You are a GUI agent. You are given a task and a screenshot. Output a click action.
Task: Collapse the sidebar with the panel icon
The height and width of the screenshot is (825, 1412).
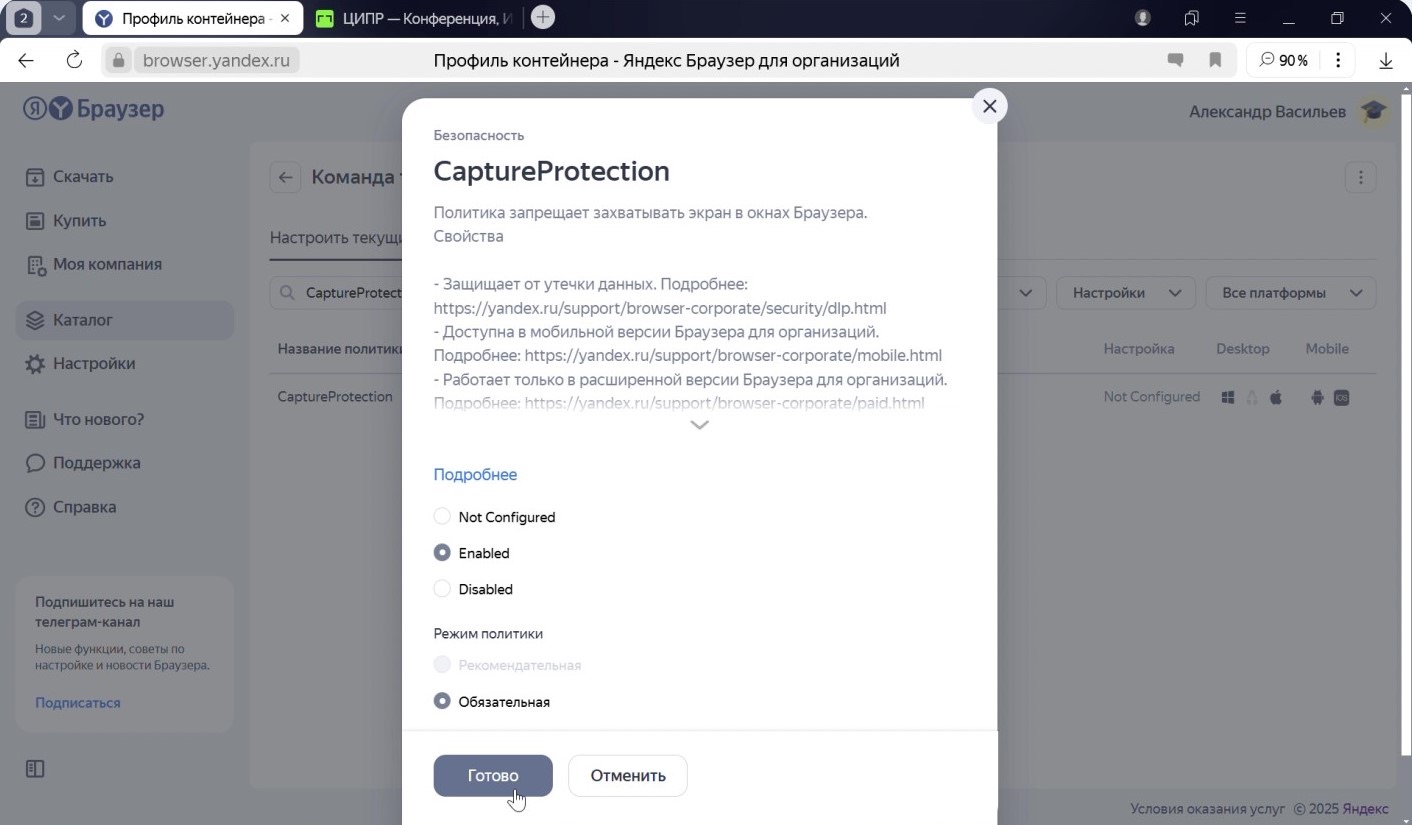pyautogui.click(x=35, y=768)
